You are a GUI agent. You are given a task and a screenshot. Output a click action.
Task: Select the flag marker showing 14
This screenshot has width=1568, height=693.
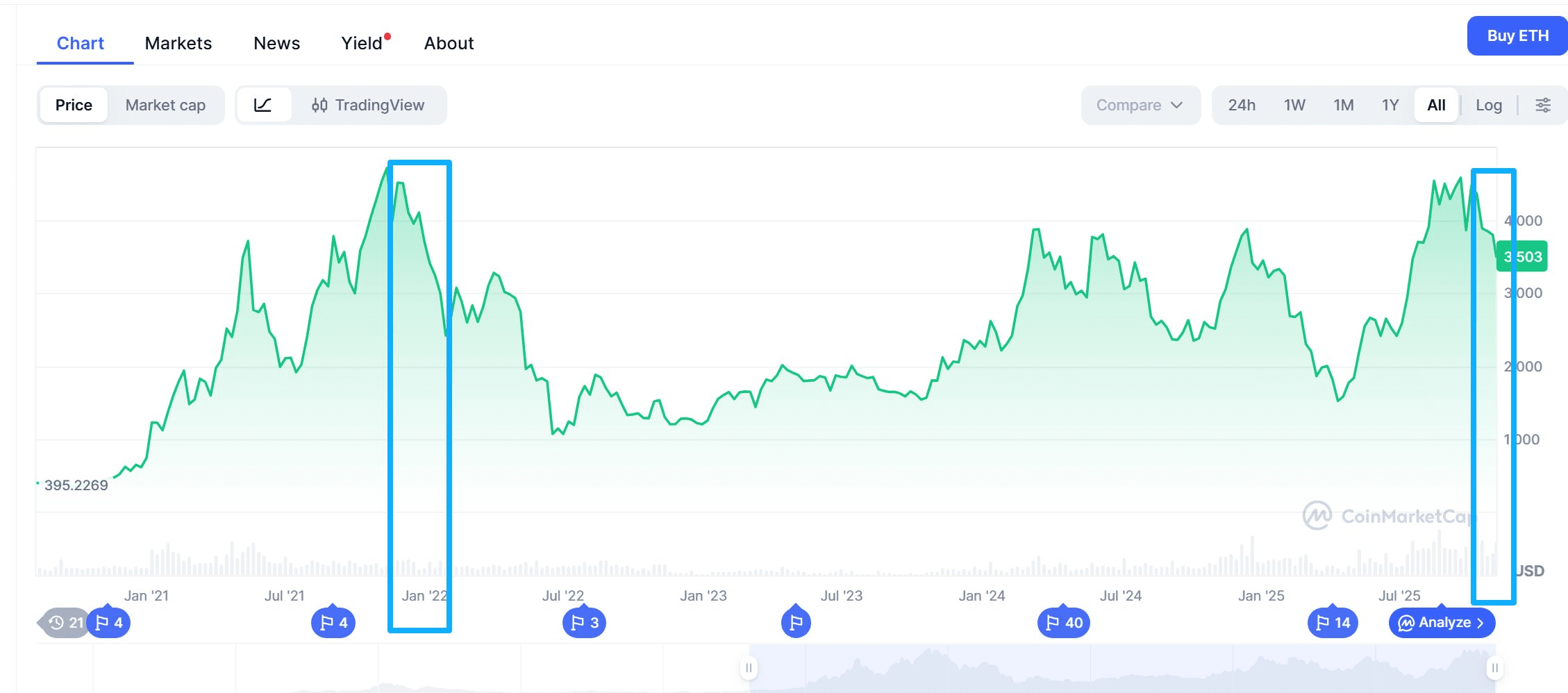pyautogui.click(x=1331, y=623)
